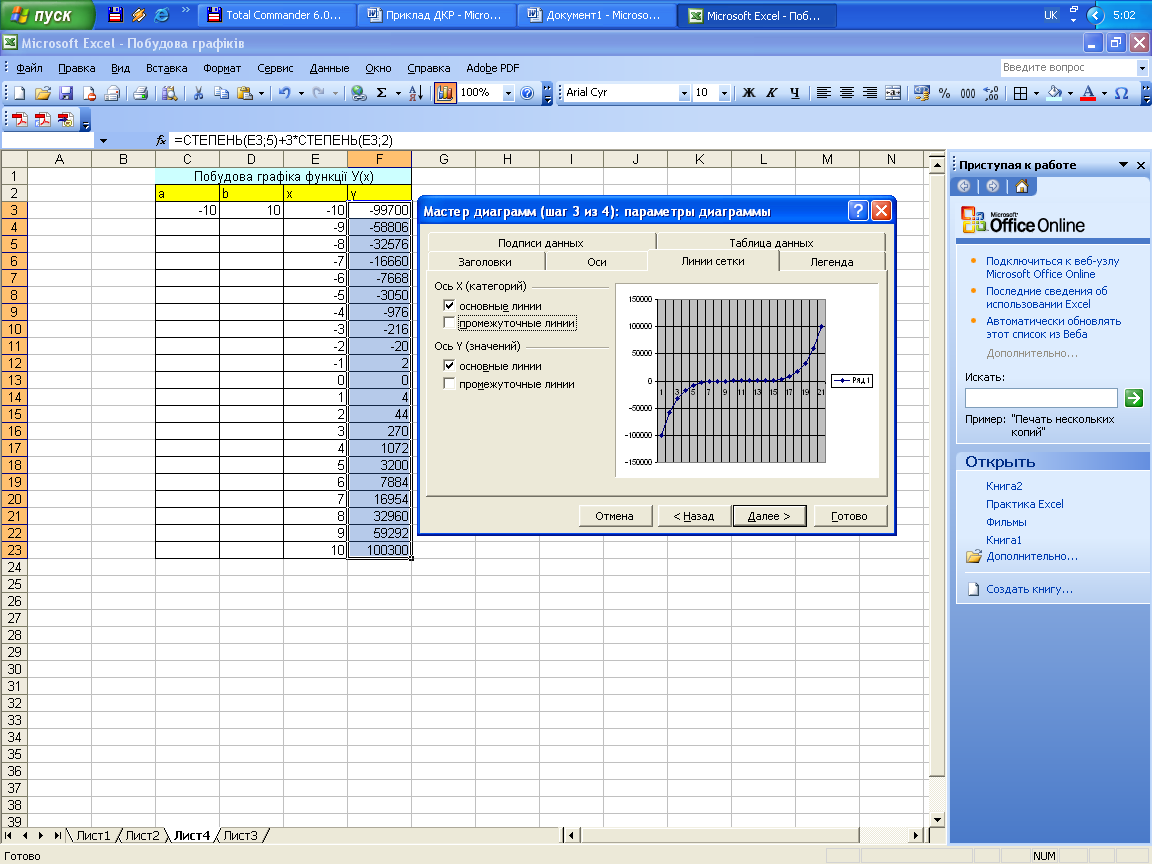1152x864 pixels.
Task: Click the Искать search input field
Action: pos(1041,398)
